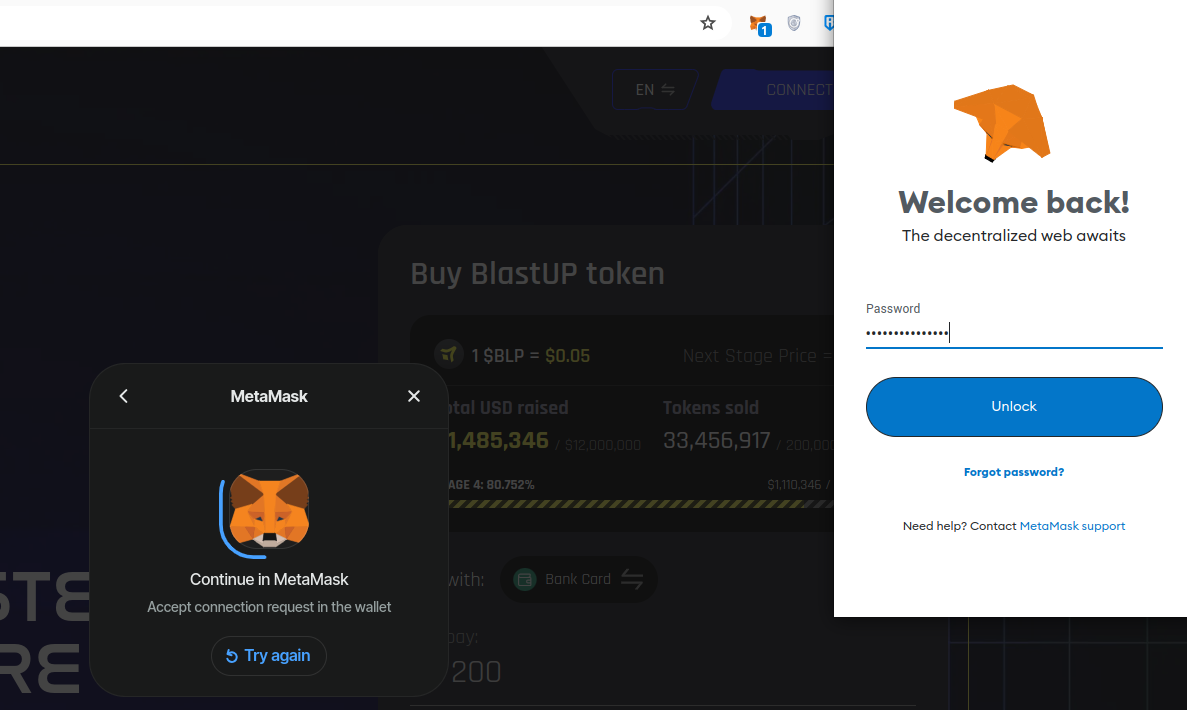The height and width of the screenshot is (710, 1187).
Task: Click the BlastUP token icon next to price
Action: click(x=449, y=355)
